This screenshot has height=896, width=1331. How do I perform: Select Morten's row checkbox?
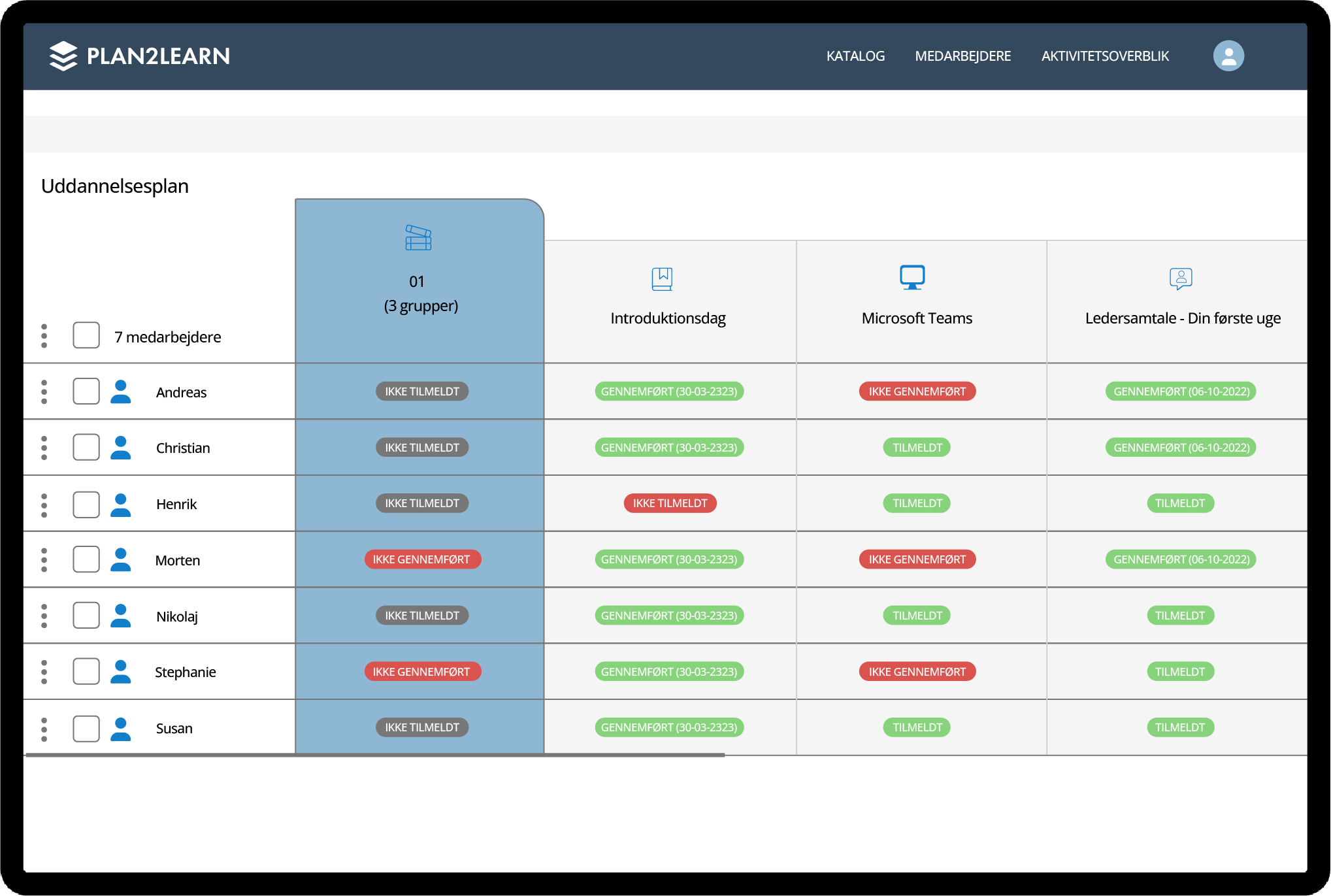[86, 559]
